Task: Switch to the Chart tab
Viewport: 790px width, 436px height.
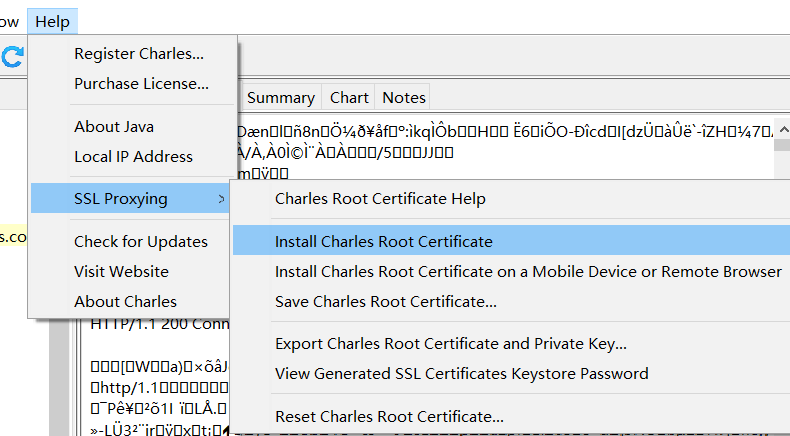Action: (349, 97)
